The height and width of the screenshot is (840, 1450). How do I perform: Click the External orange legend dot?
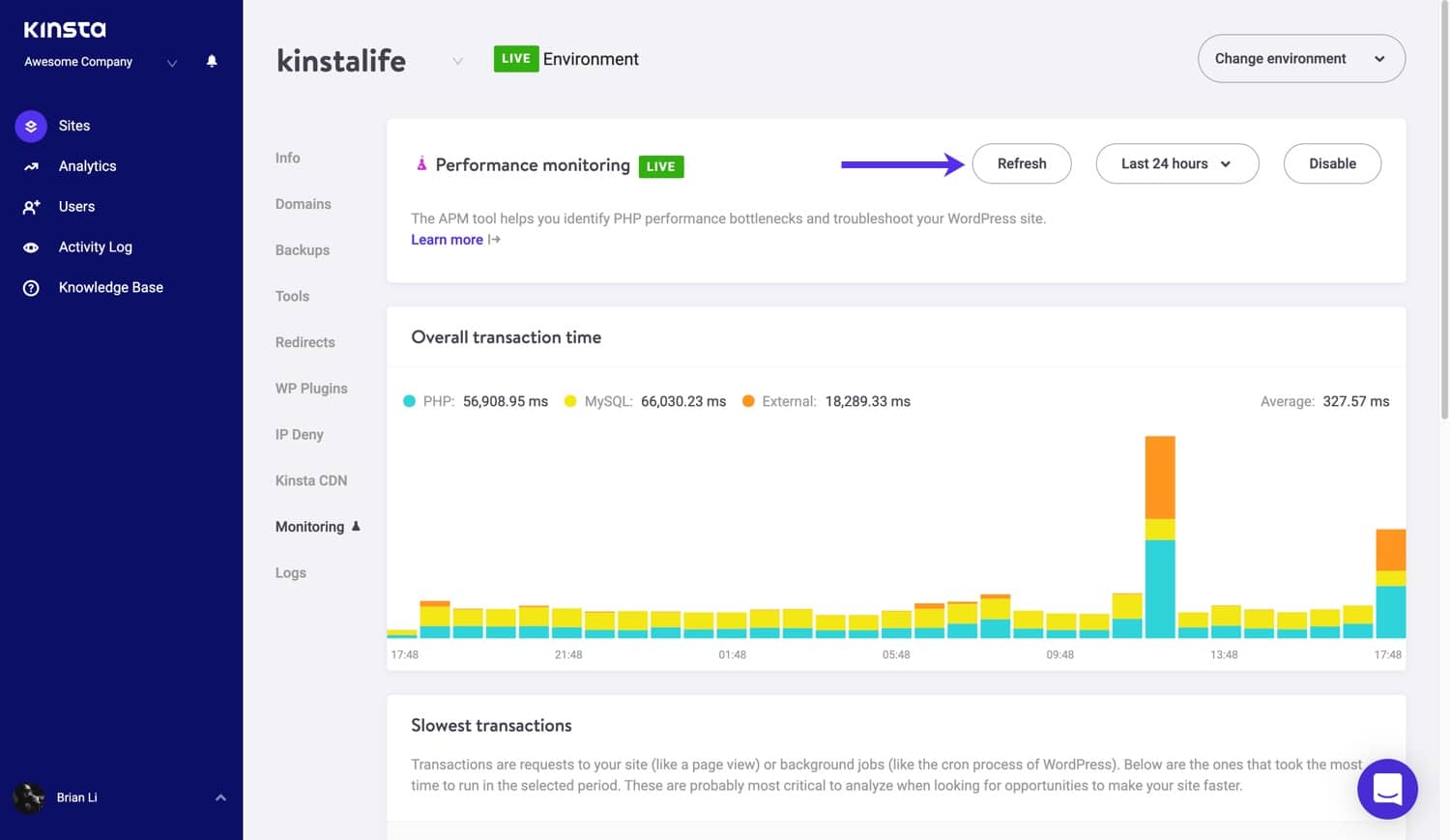[x=748, y=401]
